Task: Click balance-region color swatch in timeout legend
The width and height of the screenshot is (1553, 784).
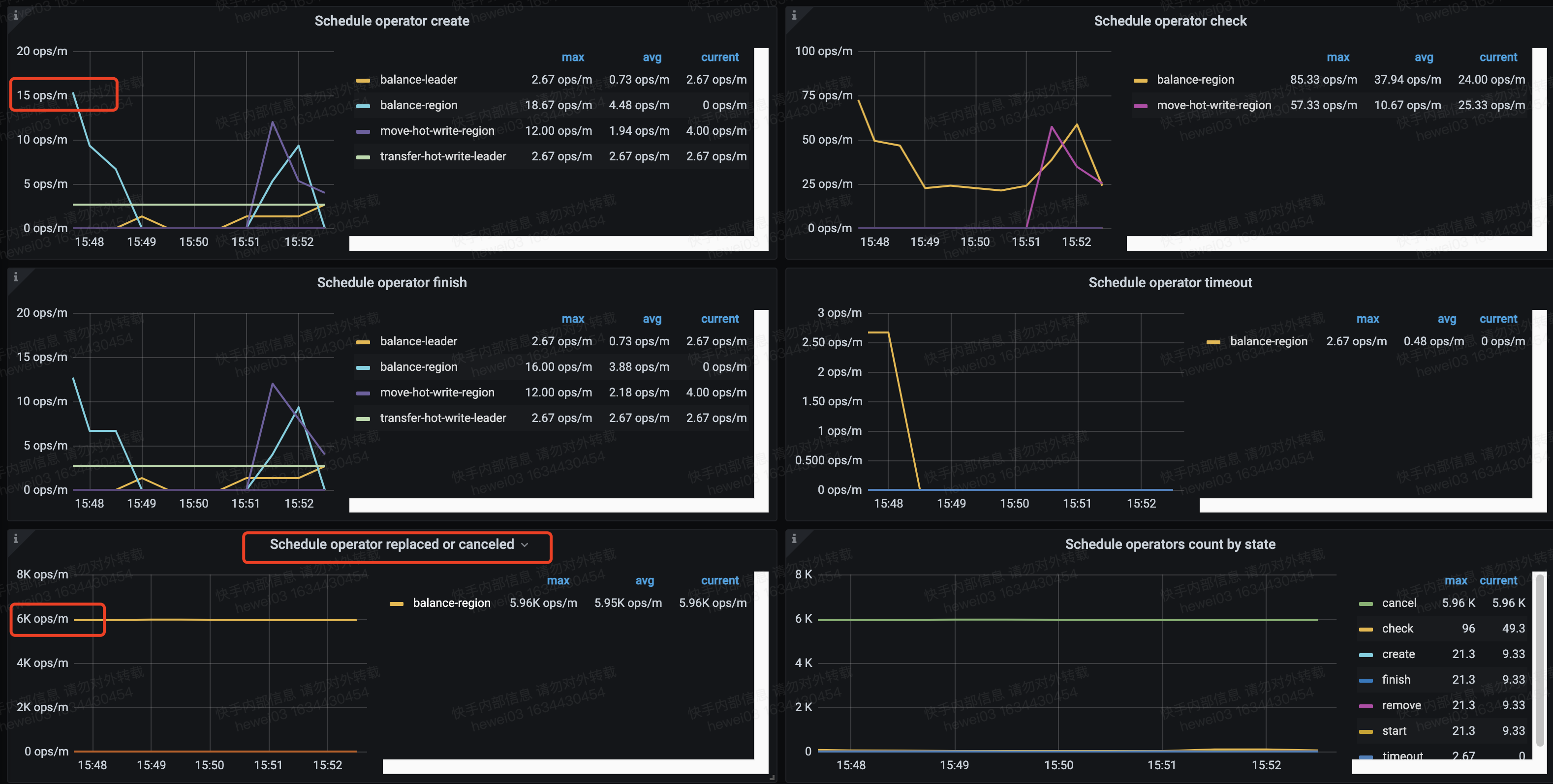Action: point(1213,342)
